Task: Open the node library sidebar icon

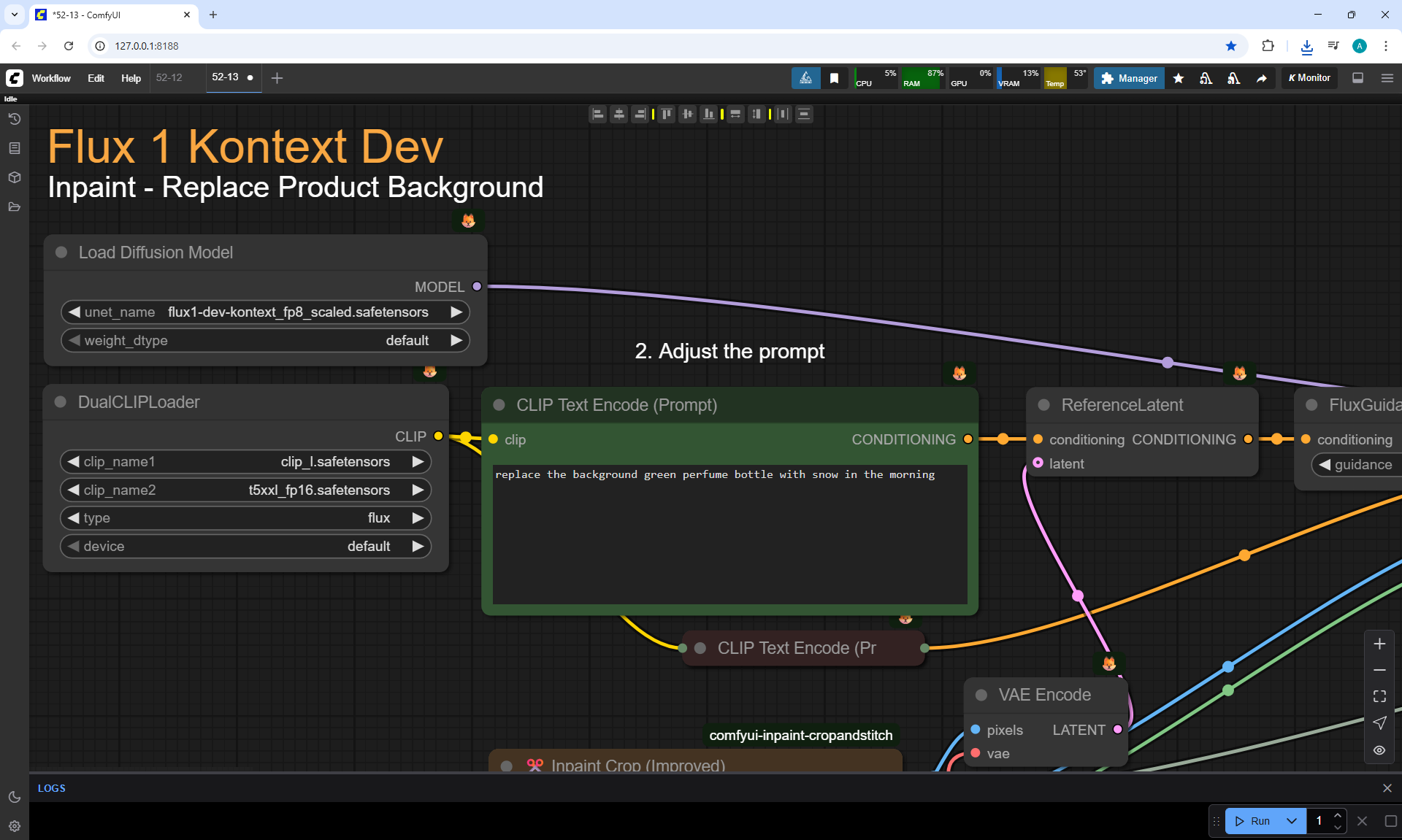Action: (15, 148)
